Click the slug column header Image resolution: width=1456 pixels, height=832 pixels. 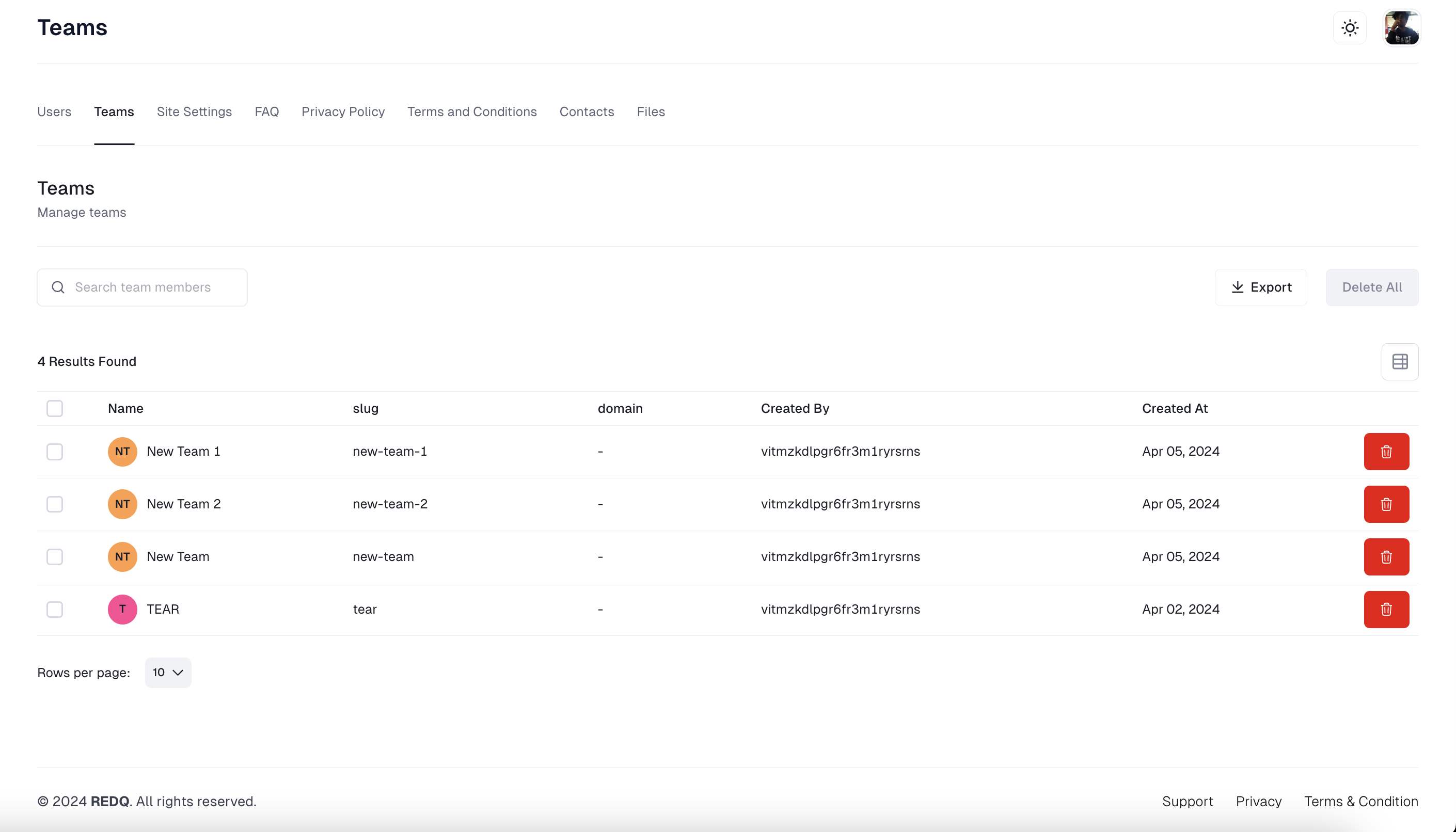pyautogui.click(x=366, y=409)
